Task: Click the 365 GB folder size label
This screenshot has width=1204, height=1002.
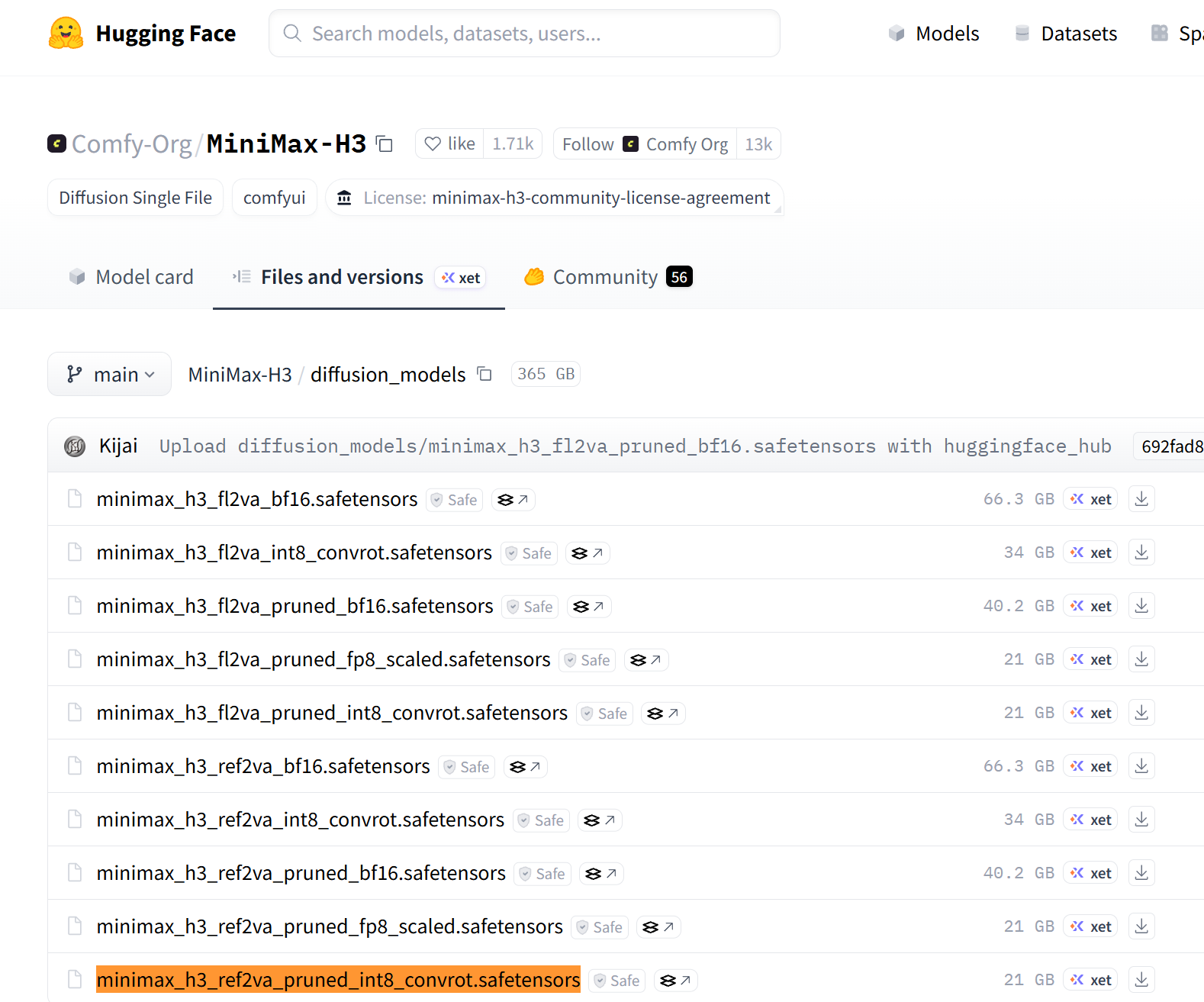Action: click(546, 374)
